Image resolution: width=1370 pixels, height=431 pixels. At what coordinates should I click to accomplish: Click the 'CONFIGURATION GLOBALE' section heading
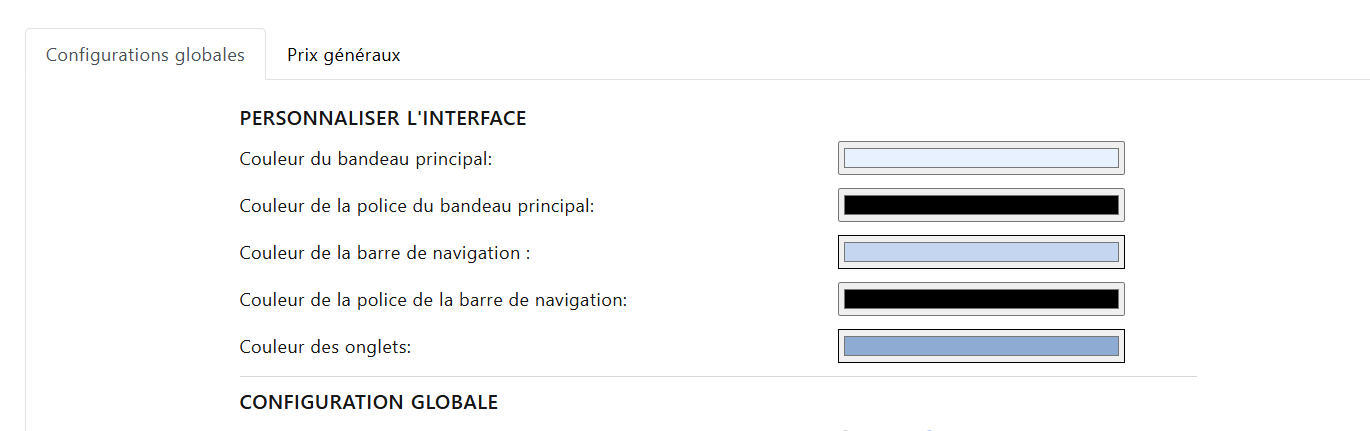(x=369, y=402)
